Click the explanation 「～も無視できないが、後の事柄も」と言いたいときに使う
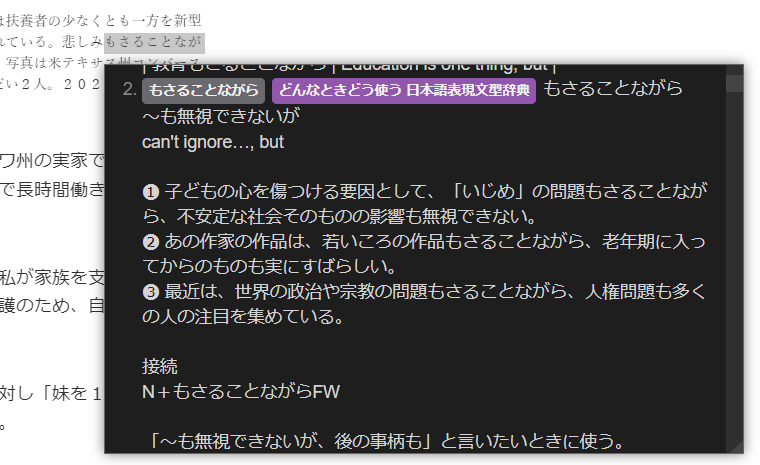The height and width of the screenshot is (465, 760). click(x=383, y=441)
